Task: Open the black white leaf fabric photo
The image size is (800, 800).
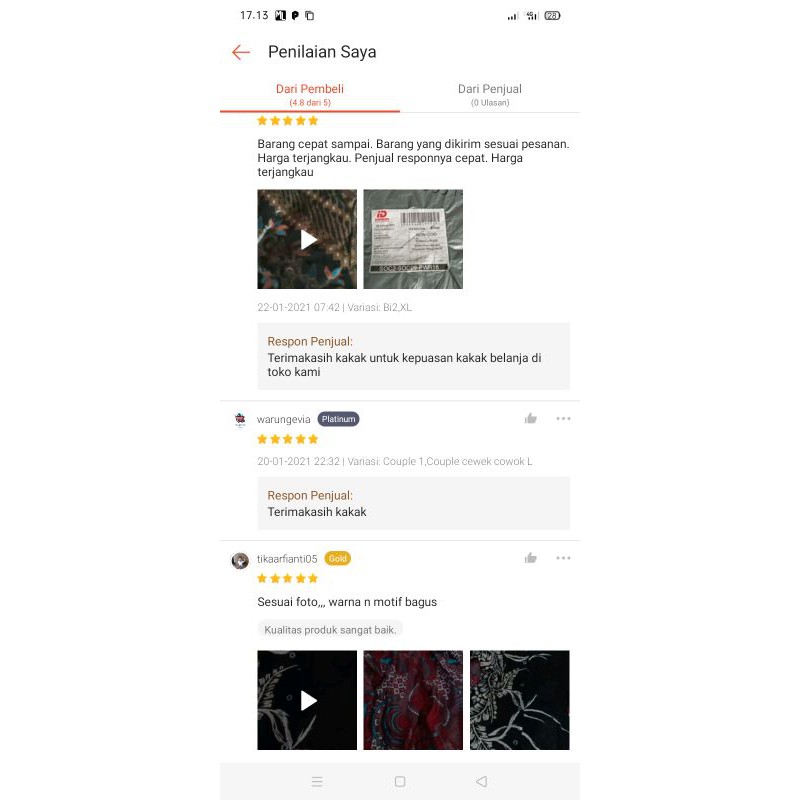Action: (519, 700)
